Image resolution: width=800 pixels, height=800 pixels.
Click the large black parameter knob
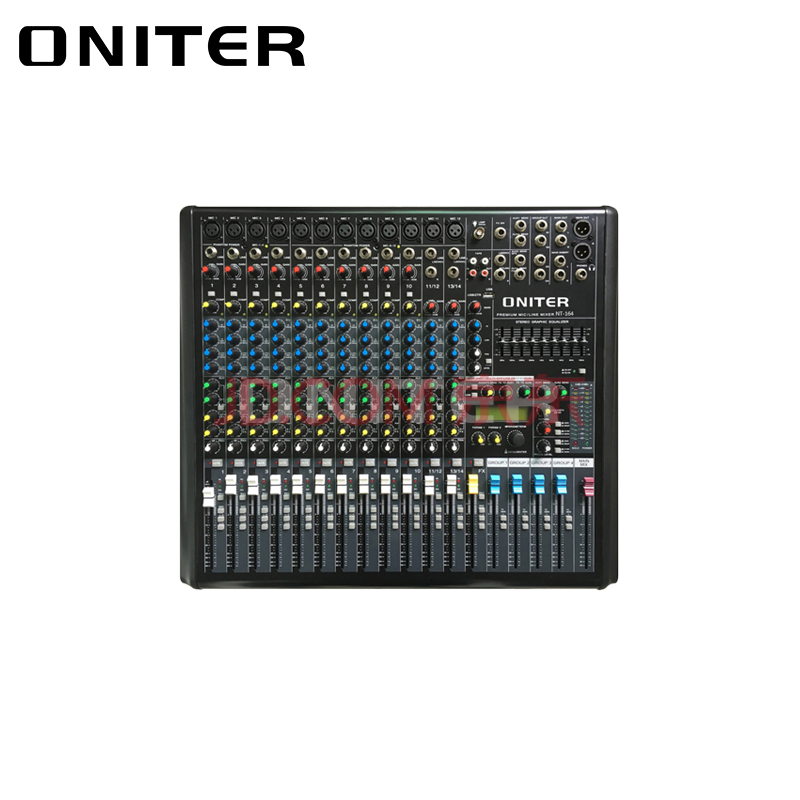click(516, 438)
